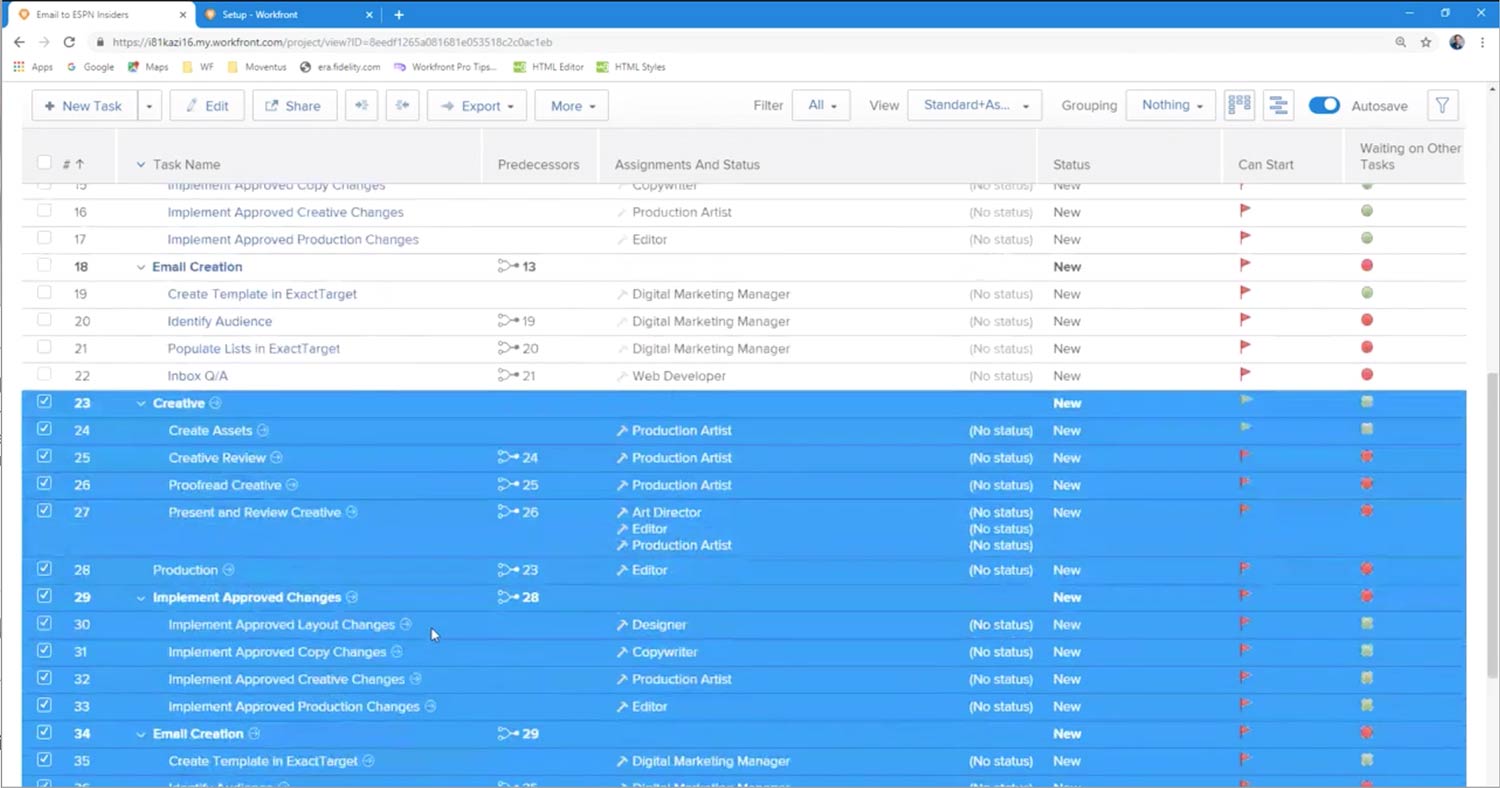This screenshot has height=788, width=1500.
Task: Click red waiting dot for Inbox Q/A row
Action: (x=1367, y=375)
